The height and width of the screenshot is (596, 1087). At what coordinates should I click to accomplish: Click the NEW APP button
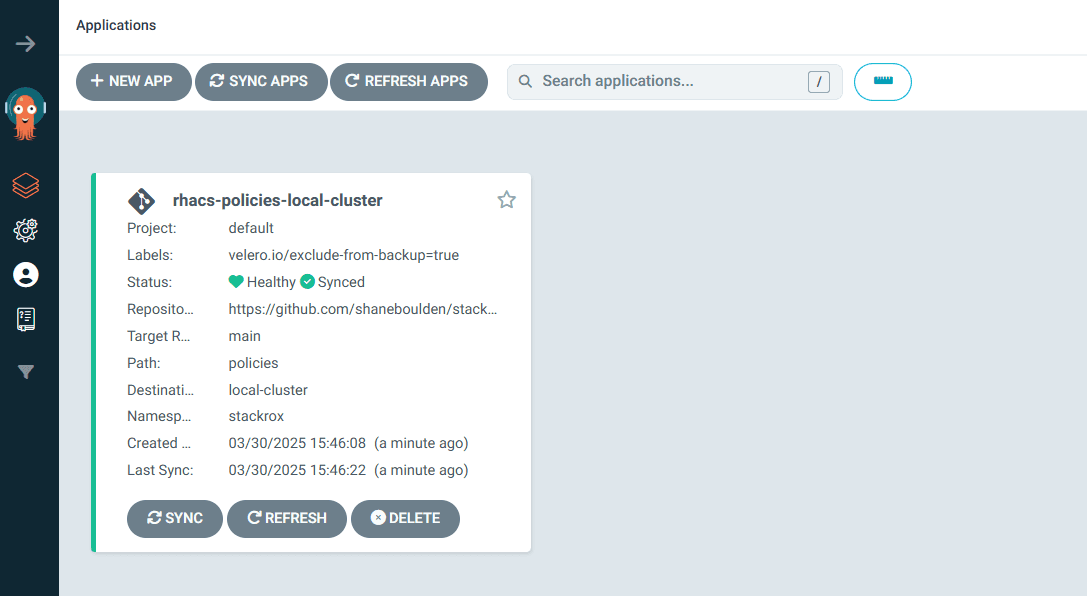point(133,82)
